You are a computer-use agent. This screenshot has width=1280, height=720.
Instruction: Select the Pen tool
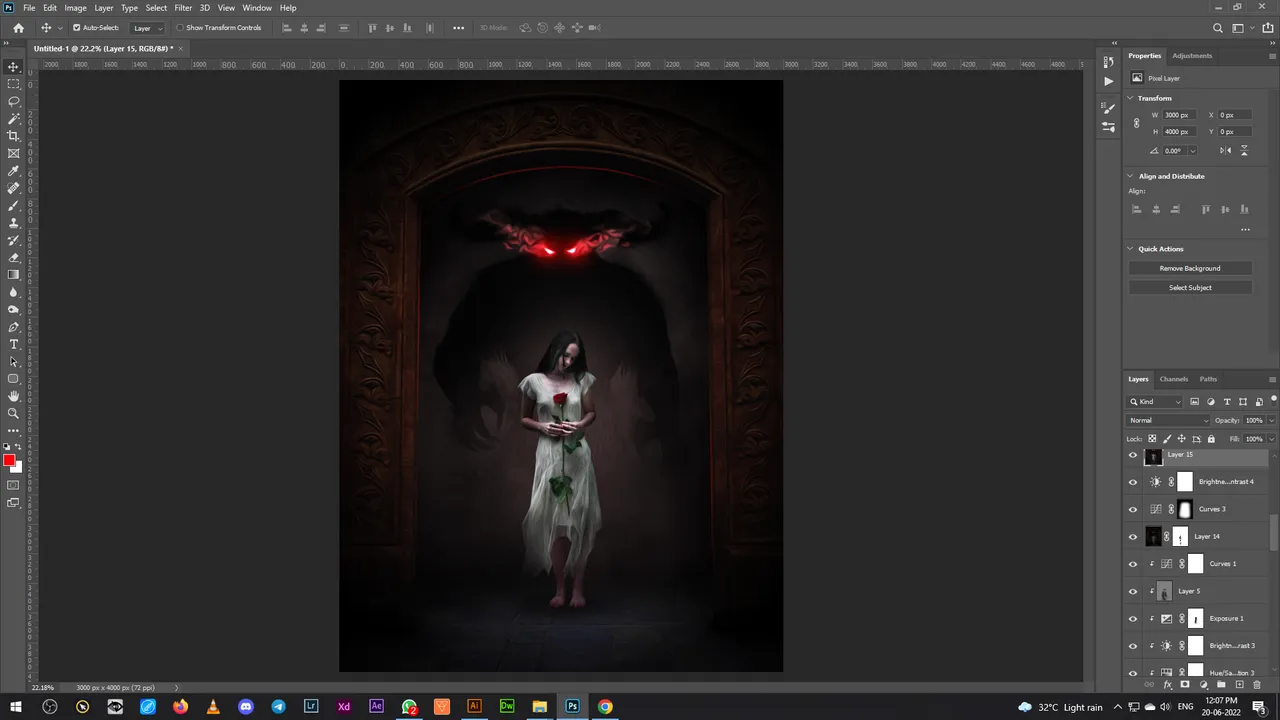tap(14, 327)
